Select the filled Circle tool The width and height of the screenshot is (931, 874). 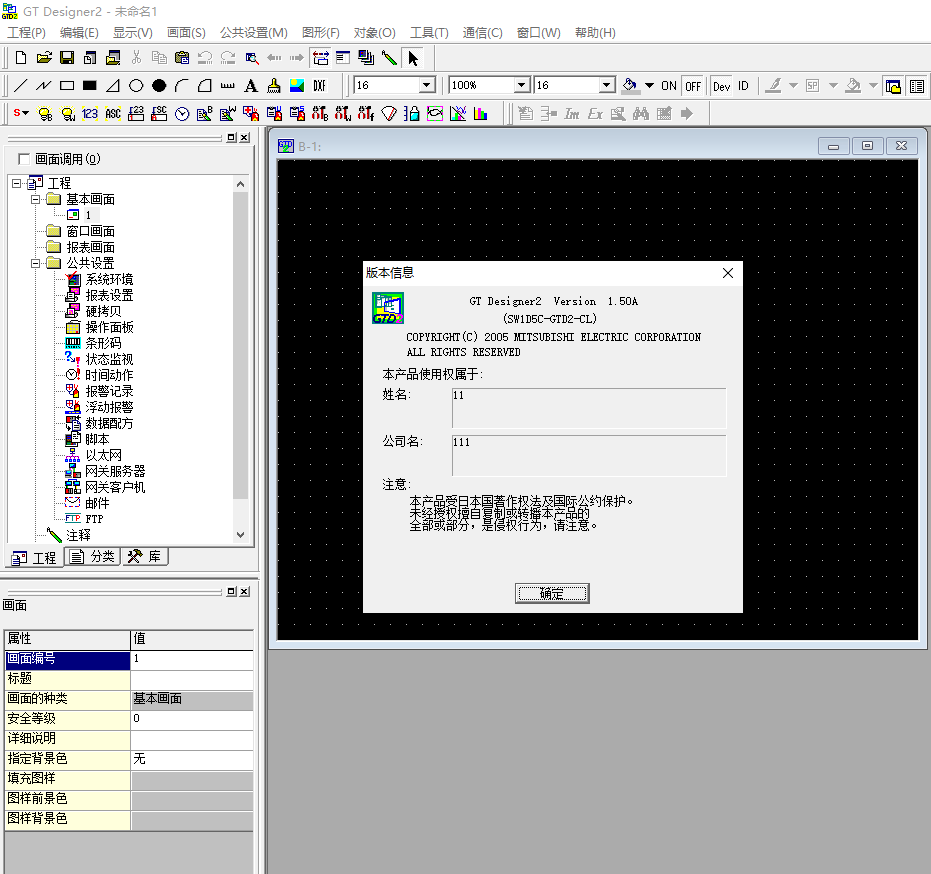coord(159,86)
